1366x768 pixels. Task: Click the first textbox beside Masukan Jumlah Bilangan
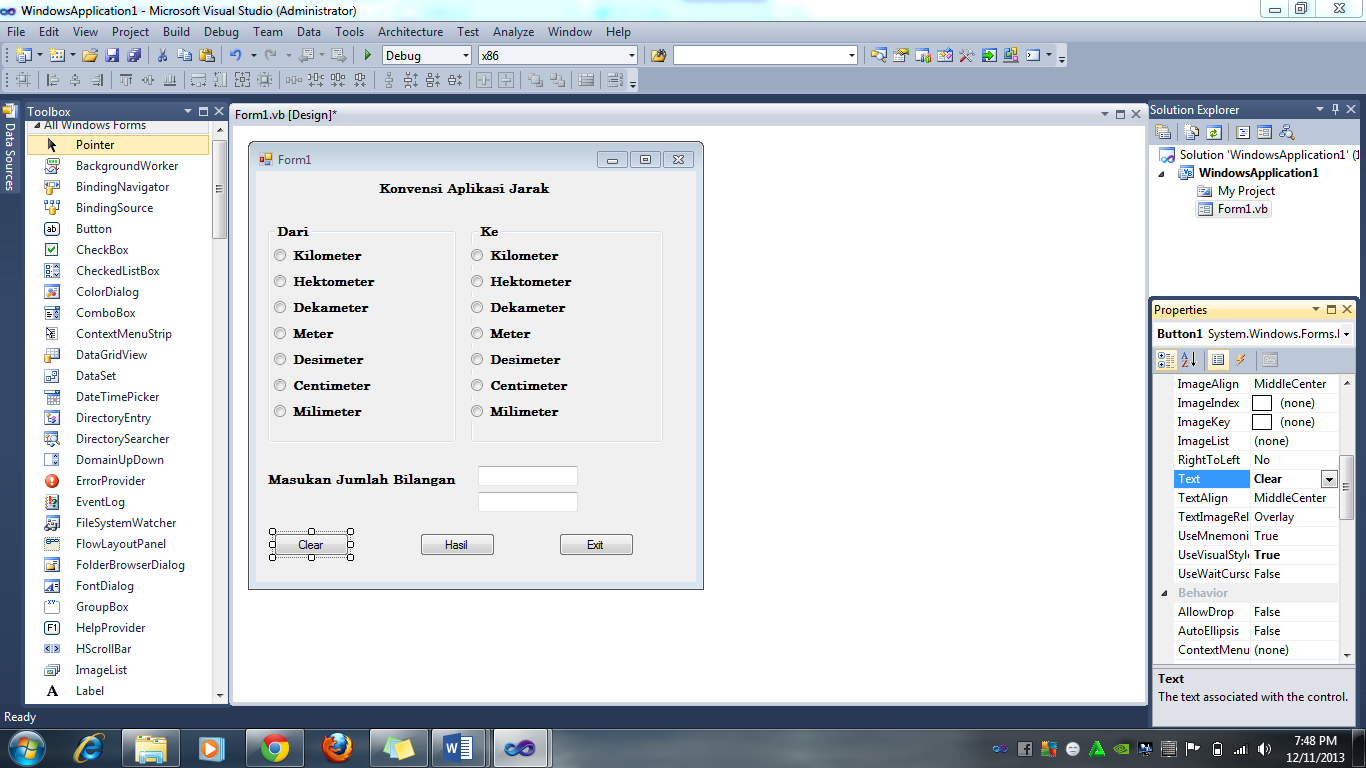point(528,476)
